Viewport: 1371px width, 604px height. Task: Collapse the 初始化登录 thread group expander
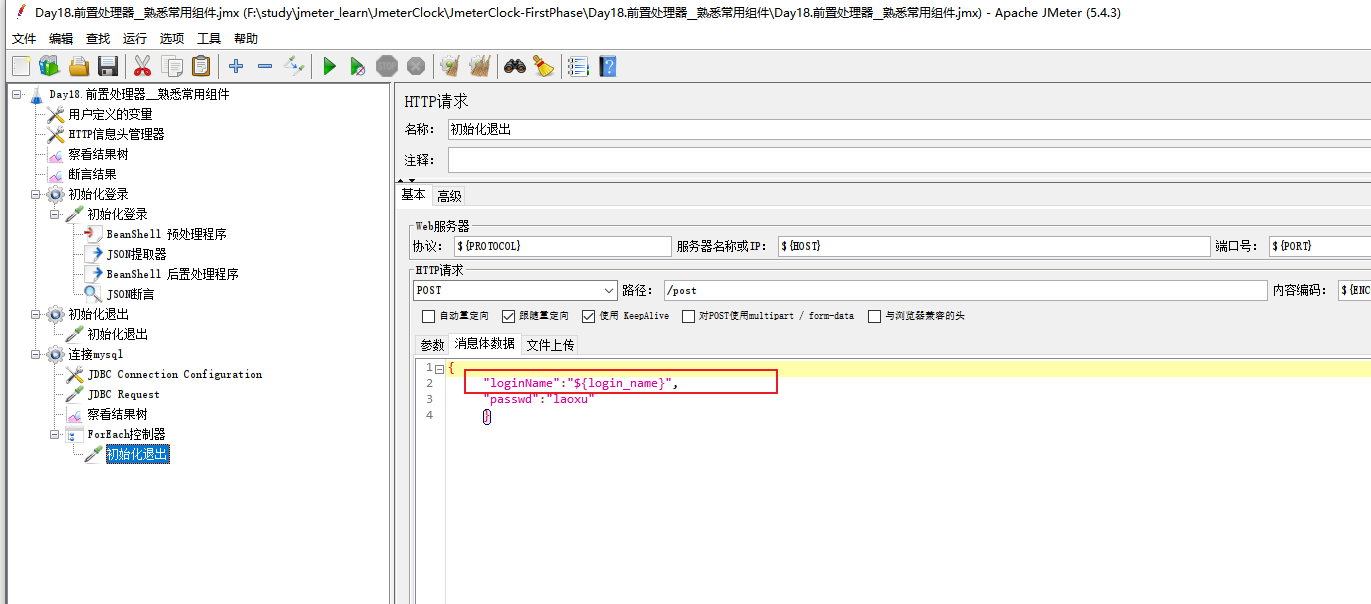(x=36, y=194)
